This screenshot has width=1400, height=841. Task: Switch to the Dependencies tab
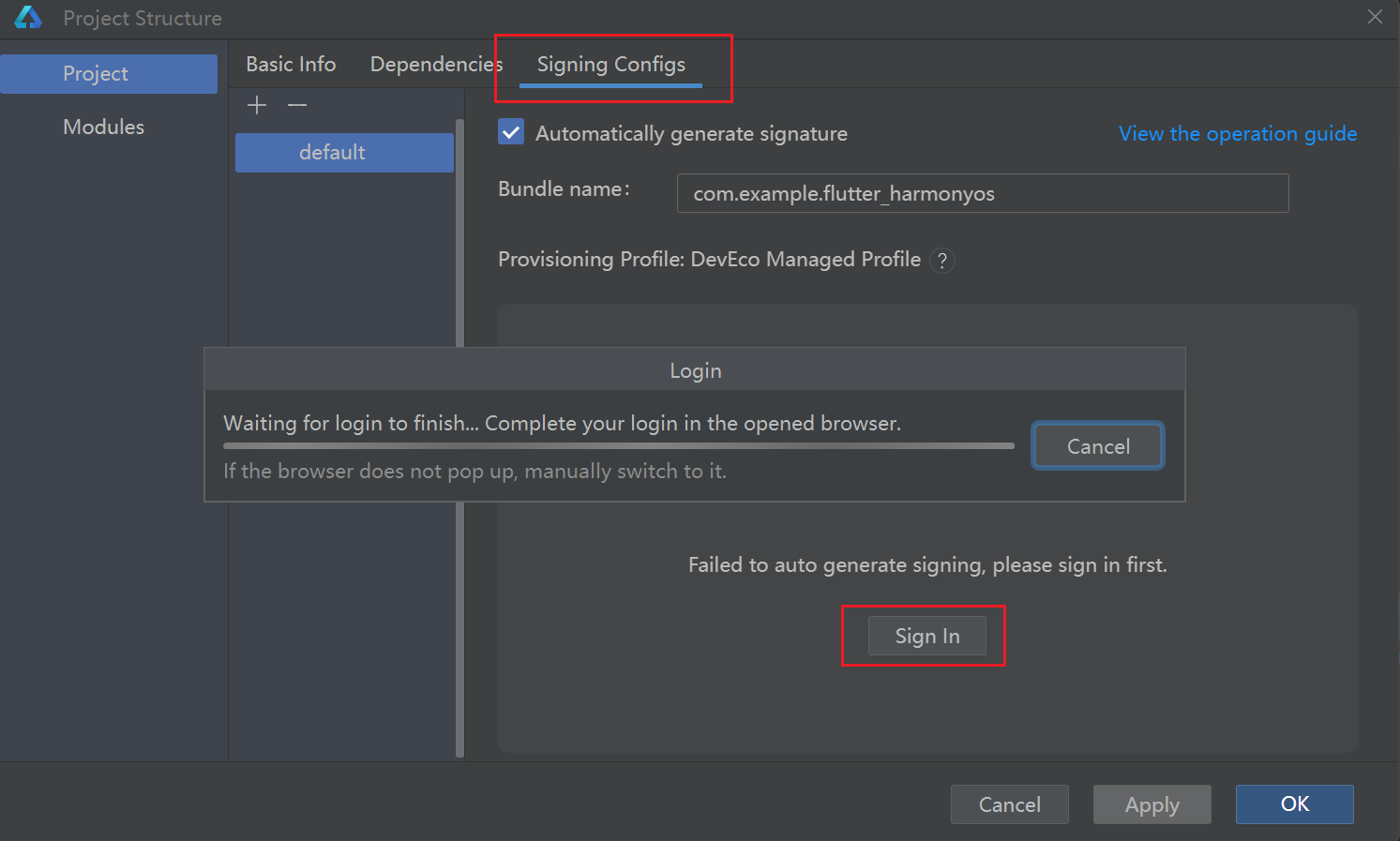pyautogui.click(x=435, y=64)
